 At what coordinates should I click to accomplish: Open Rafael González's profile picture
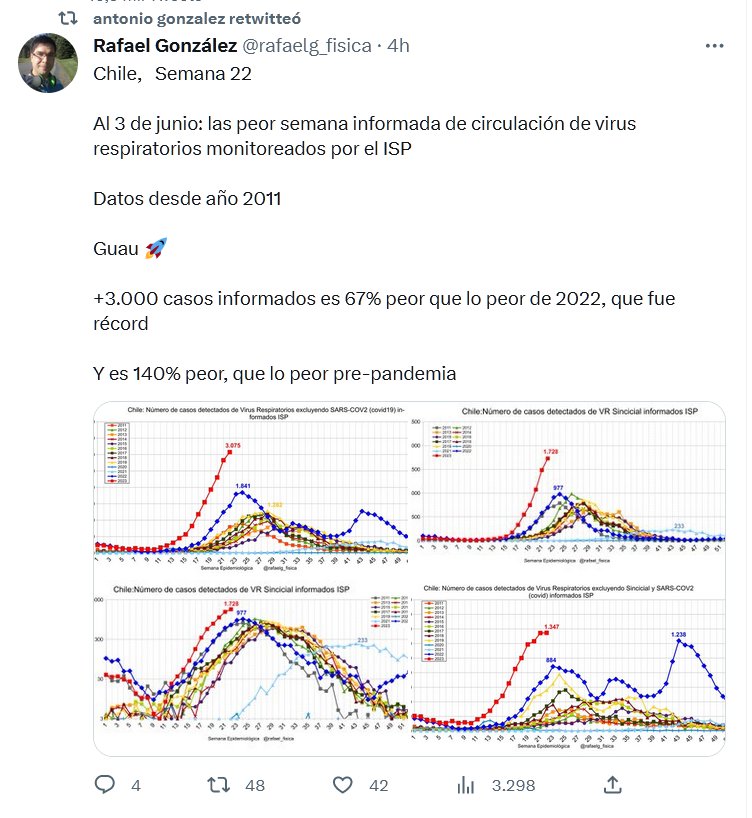[x=48, y=63]
